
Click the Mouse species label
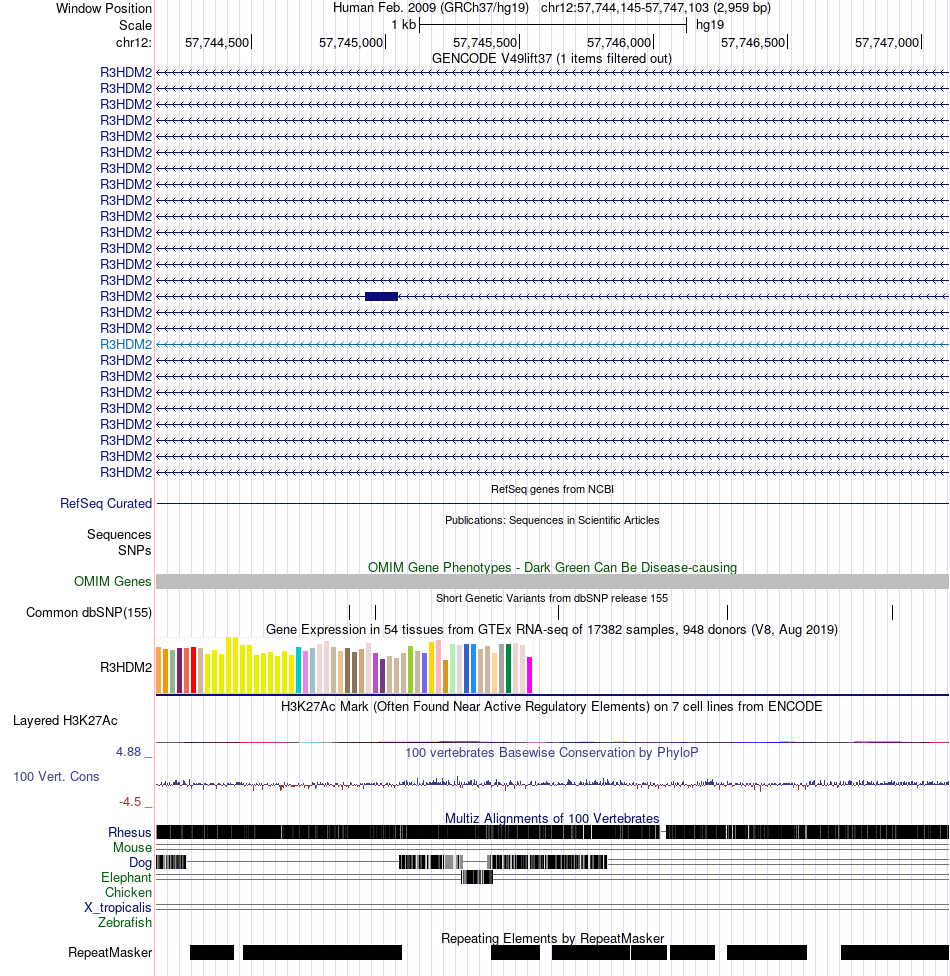(132, 848)
